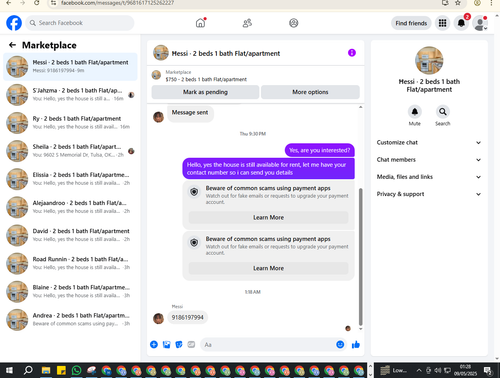Attach a photo with the image icon
Image resolution: width=500 pixels, height=378 pixels.
[166, 344]
